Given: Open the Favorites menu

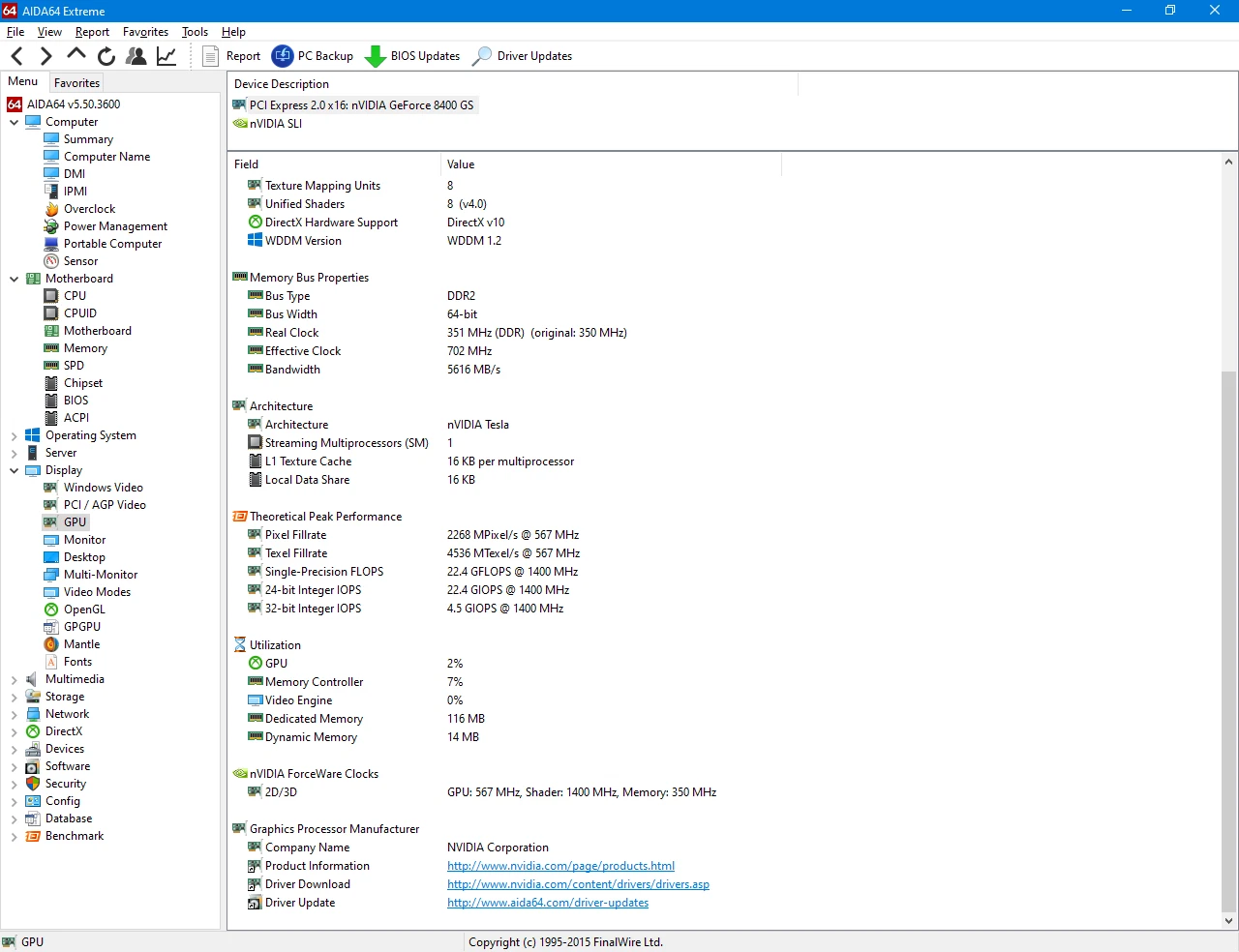Looking at the screenshot, I should [x=145, y=32].
